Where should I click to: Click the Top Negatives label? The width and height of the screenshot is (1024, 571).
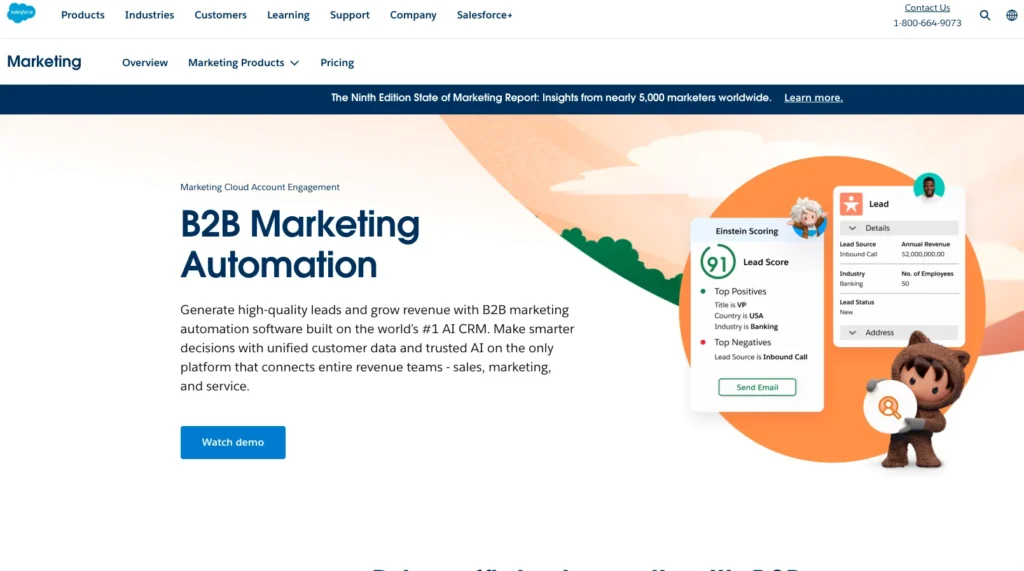743,342
